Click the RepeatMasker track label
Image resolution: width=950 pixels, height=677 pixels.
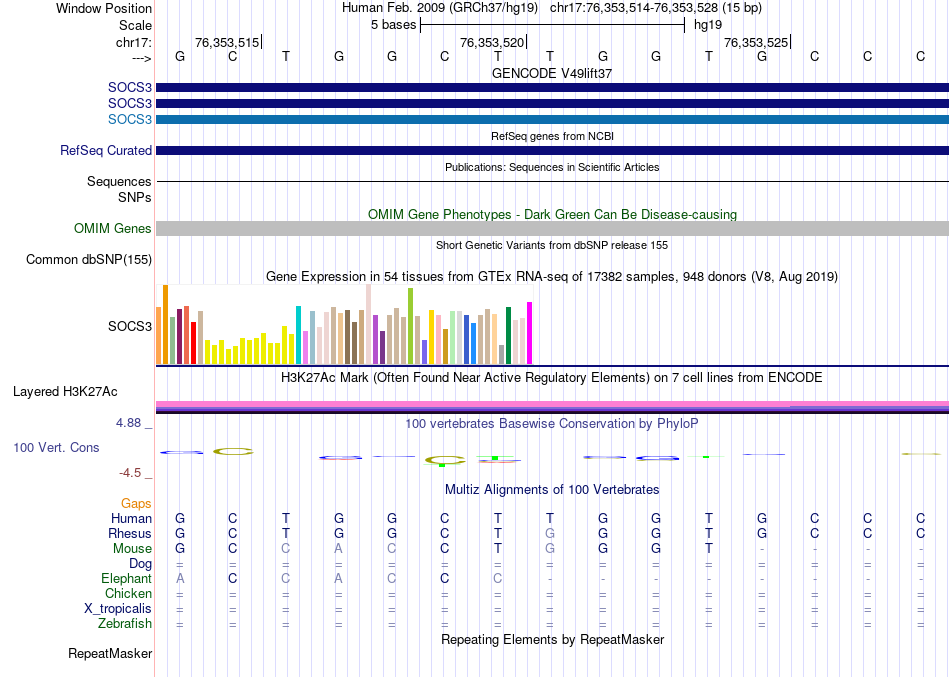tap(110, 653)
